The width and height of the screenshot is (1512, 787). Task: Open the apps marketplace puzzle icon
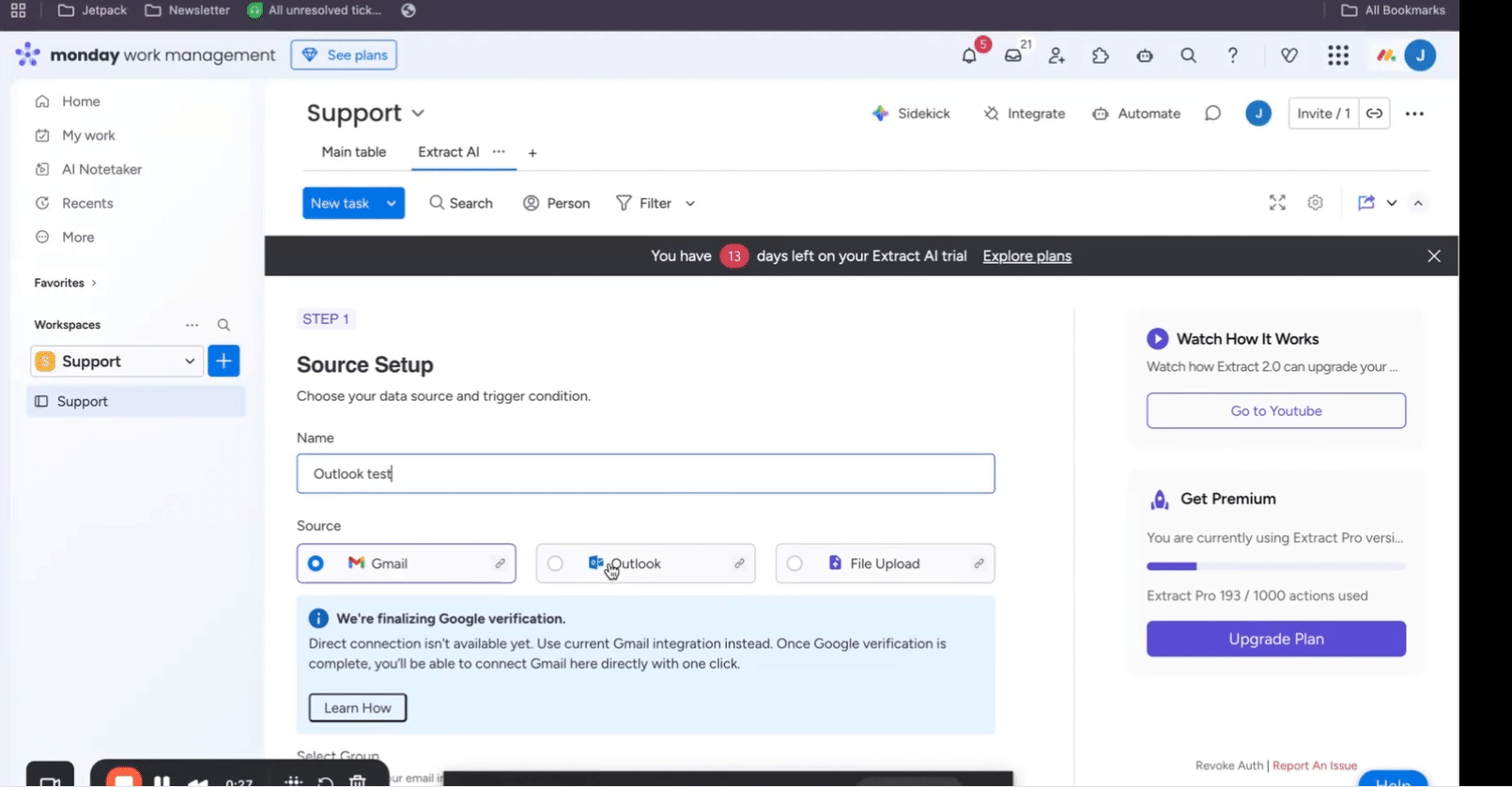coord(1101,55)
